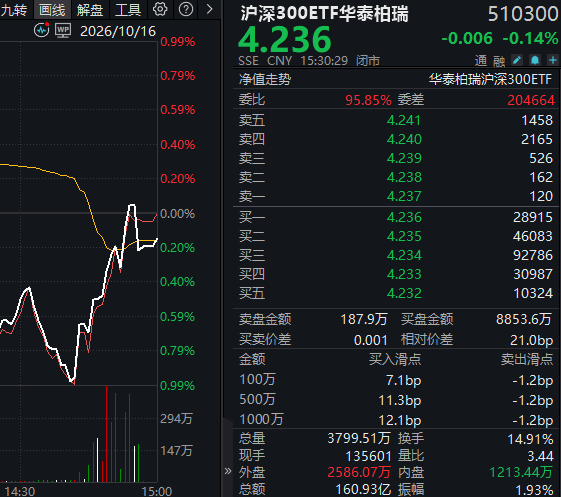Select the 卖二 ask price 4.238
The width and height of the screenshot is (561, 497).
click(x=404, y=177)
